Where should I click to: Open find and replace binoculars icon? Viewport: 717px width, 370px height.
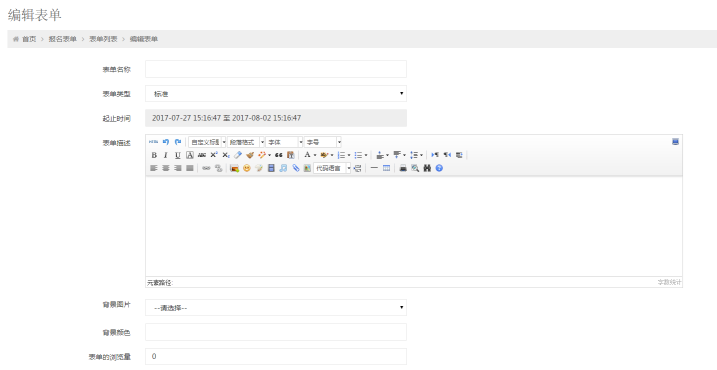click(427, 168)
